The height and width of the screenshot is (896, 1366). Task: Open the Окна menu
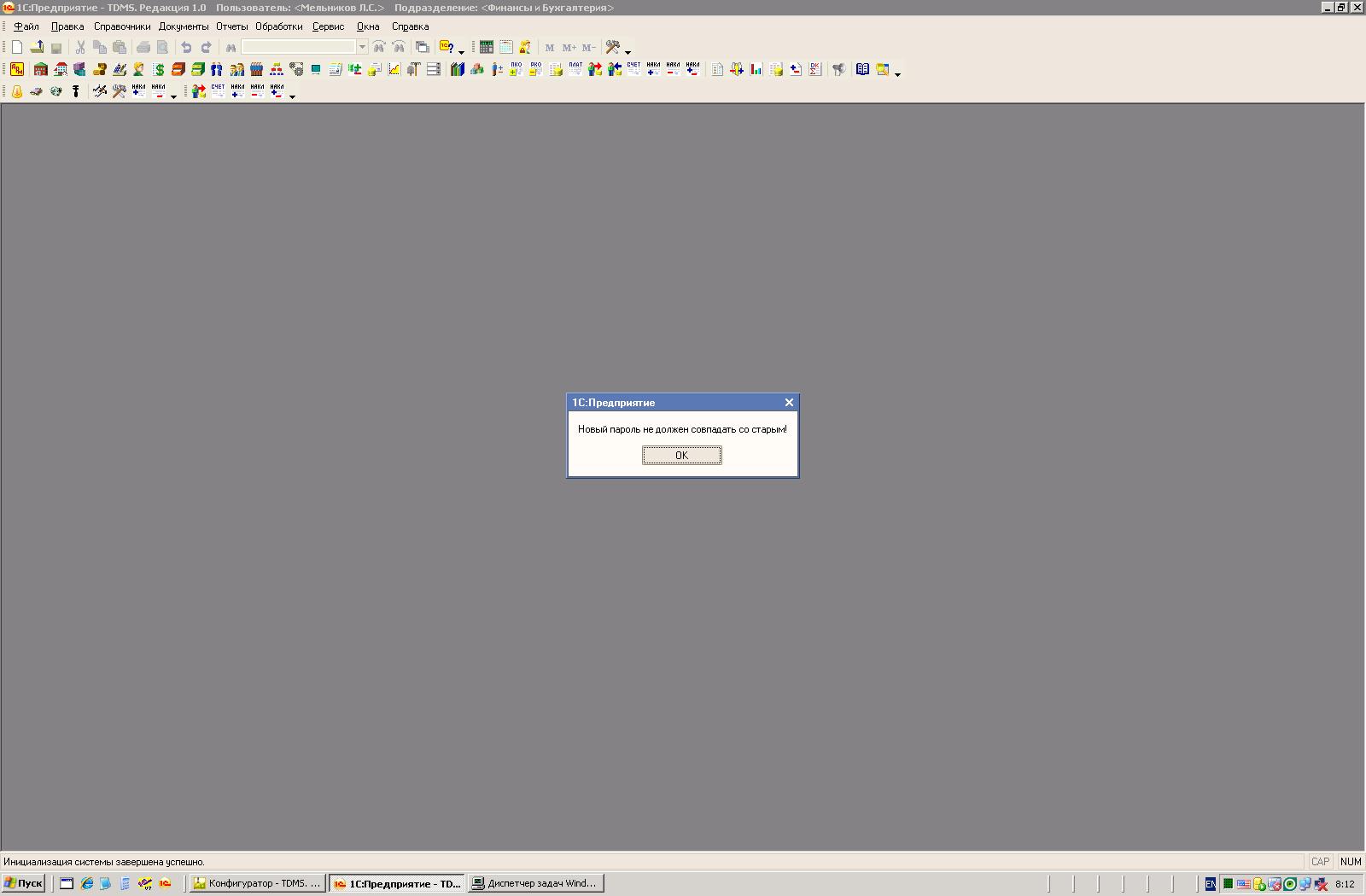point(368,26)
